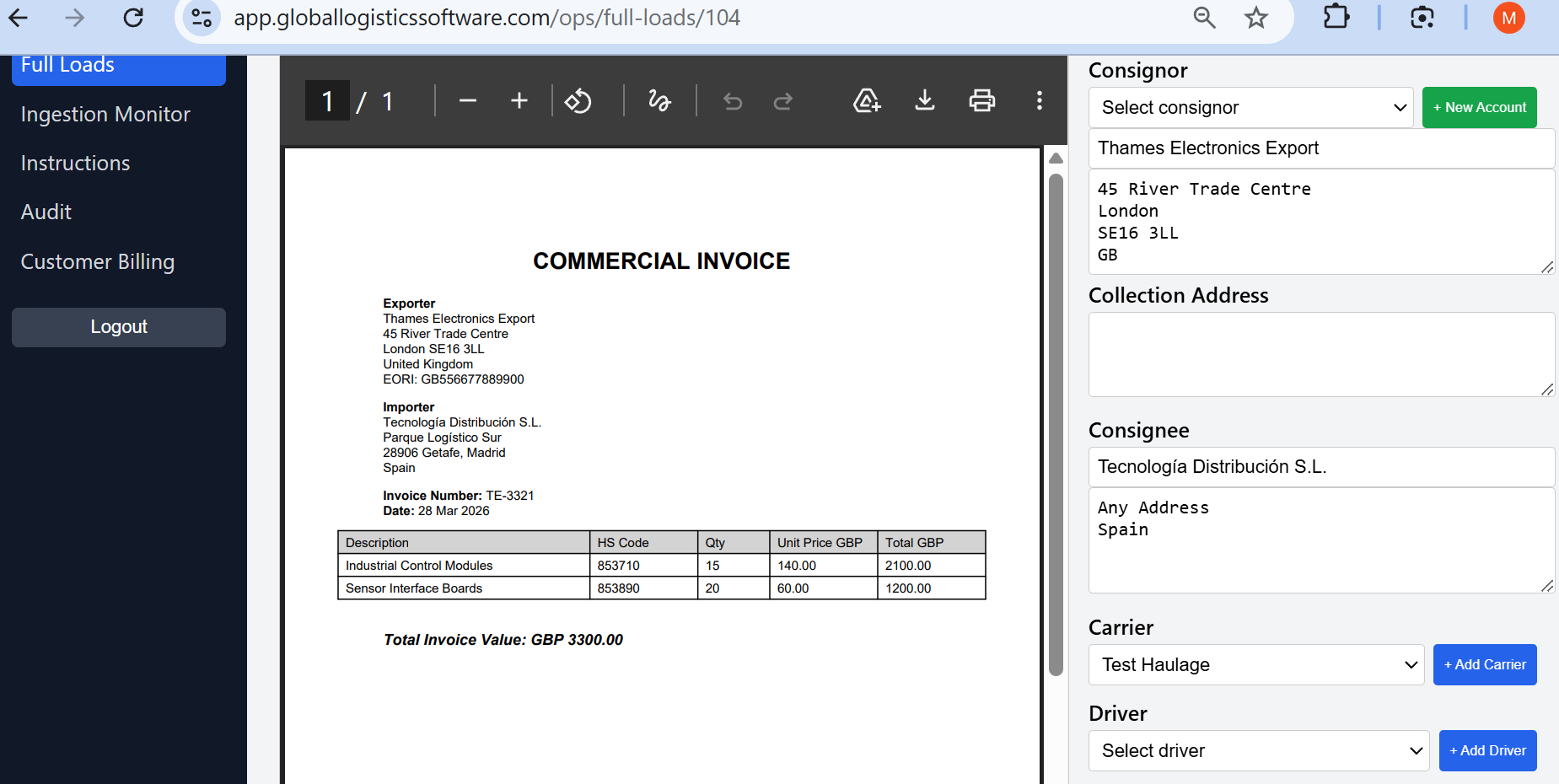This screenshot has width=1559, height=784.
Task: Go forward with the browser forward arrow
Action: pos(75,18)
